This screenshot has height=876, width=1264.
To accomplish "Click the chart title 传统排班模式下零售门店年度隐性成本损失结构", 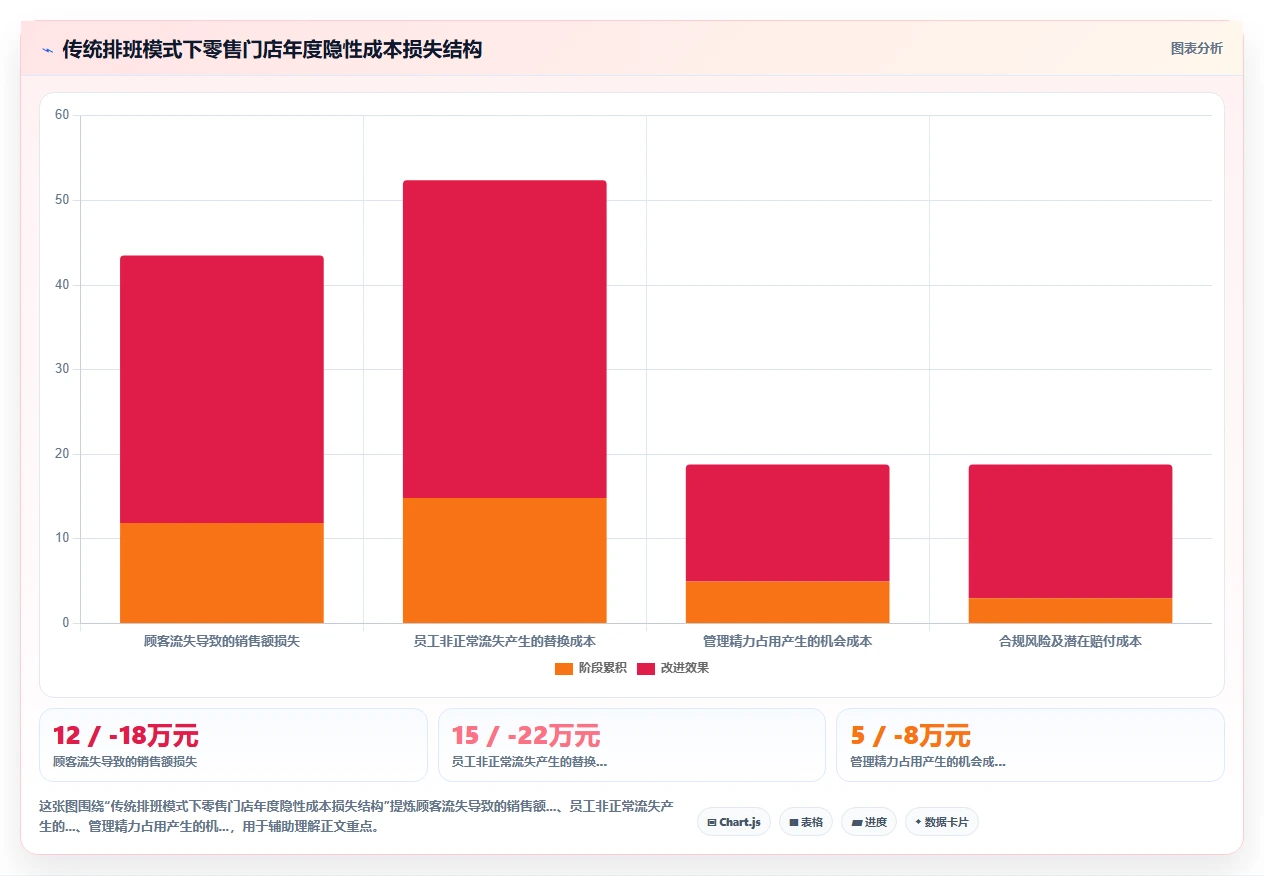I will [x=272, y=49].
